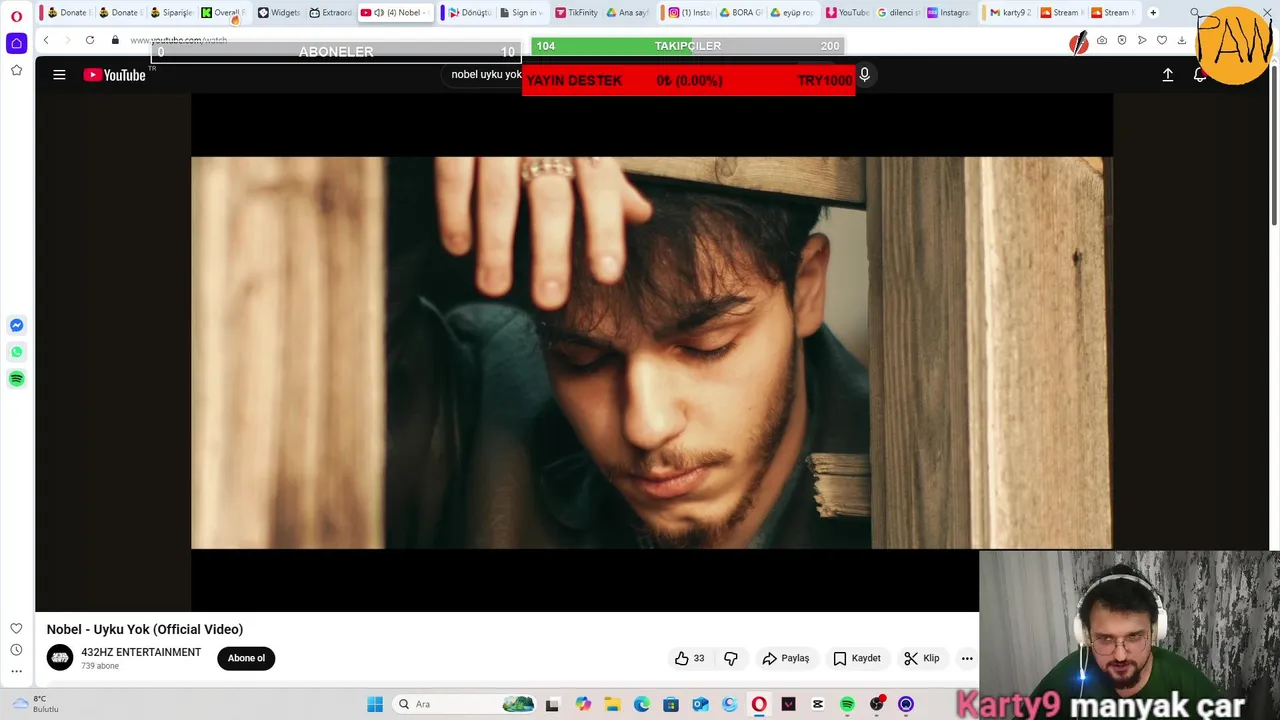
Task: Open the Windows Start menu
Action: click(375, 704)
